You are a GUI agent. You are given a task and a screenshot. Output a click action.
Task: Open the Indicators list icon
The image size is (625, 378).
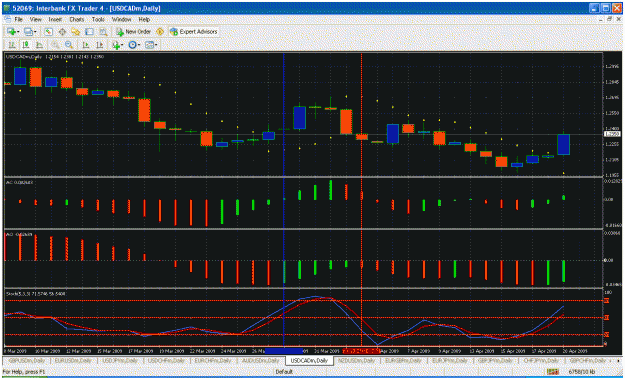[116, 45]
